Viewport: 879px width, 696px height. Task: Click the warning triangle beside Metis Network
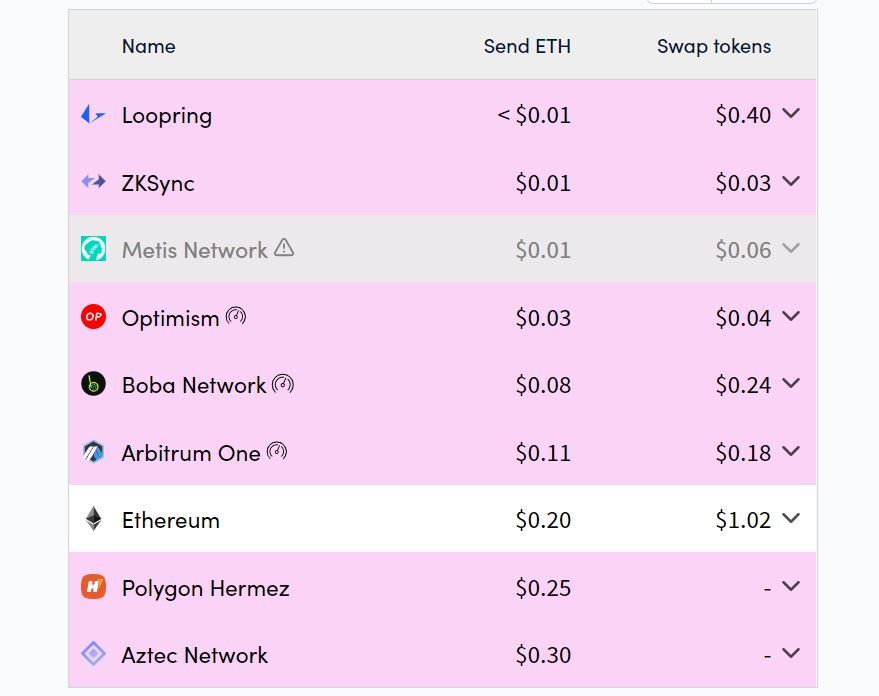tap(284, 247)
